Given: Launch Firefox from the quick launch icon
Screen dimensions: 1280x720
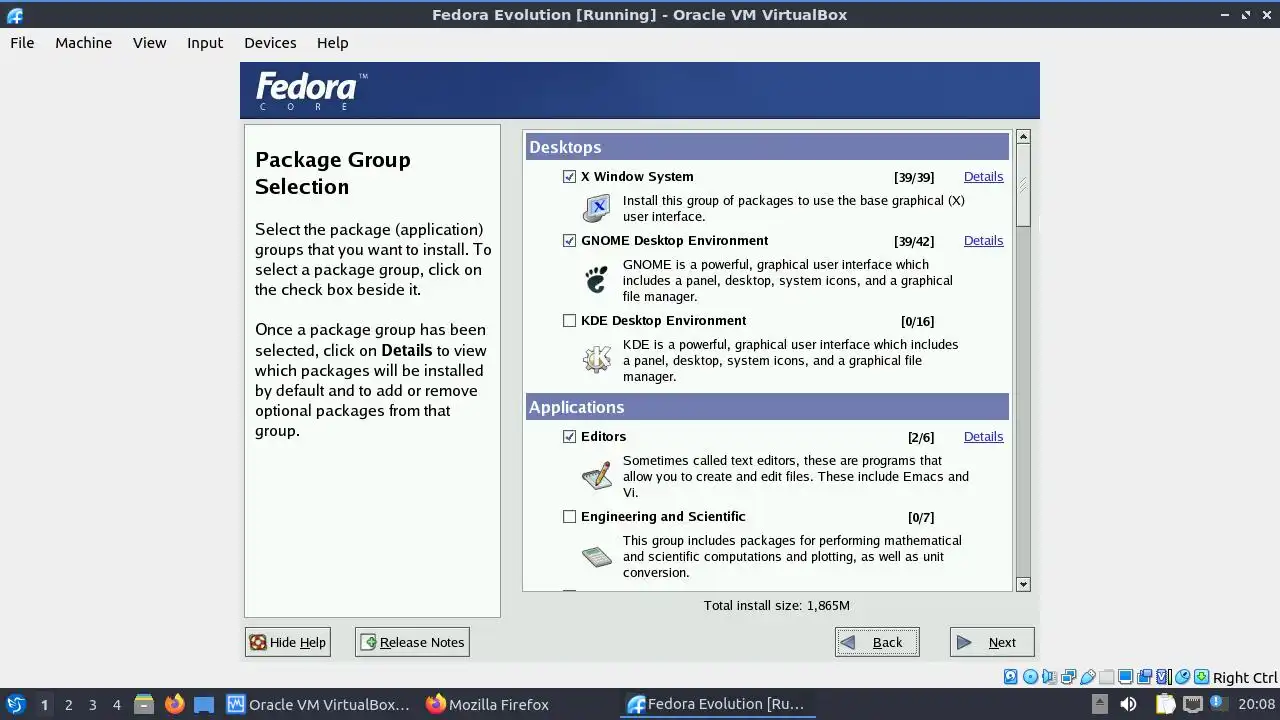Looking at the screenshot, I should click(x=175, y=704).
